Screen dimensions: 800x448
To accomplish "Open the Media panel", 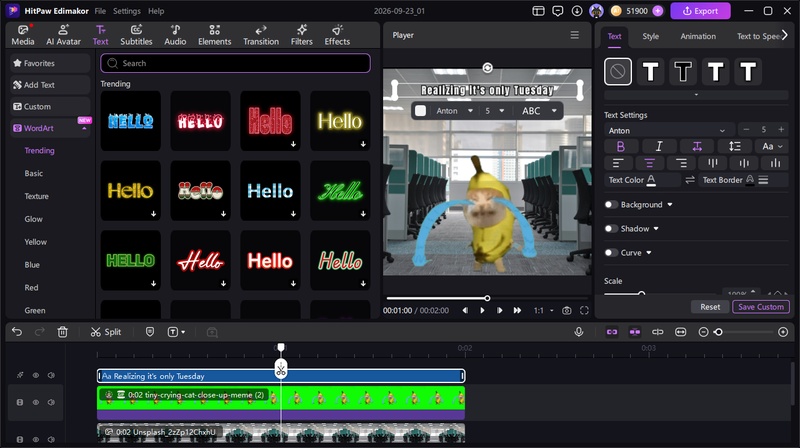I will [x=23, y=35].
